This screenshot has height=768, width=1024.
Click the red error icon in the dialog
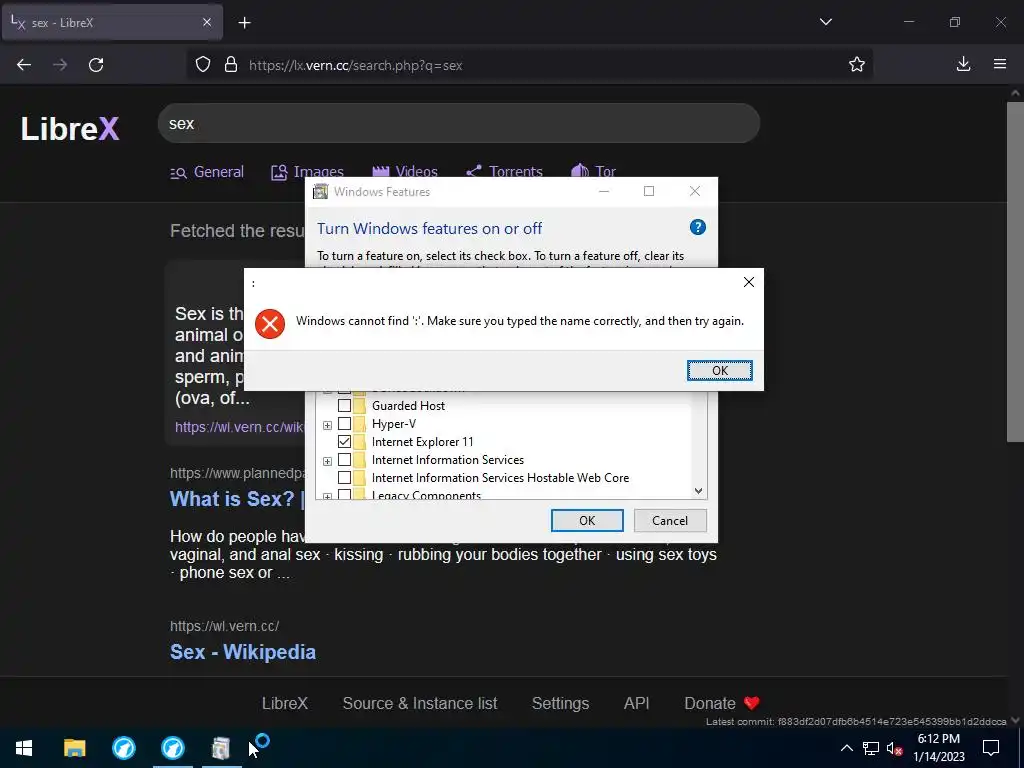coord(270,323)
